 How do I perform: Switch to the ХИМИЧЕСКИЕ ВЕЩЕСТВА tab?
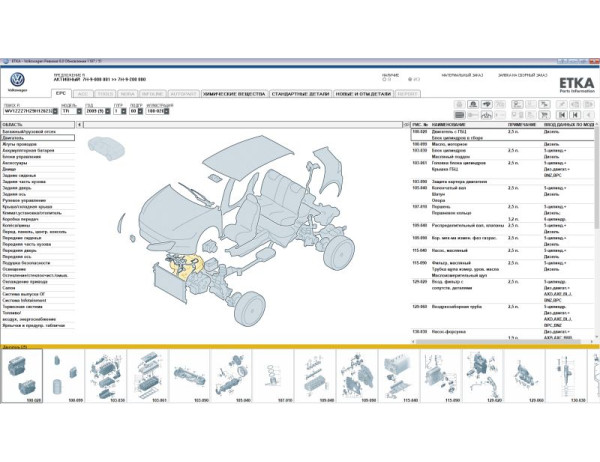pos(232,92)
